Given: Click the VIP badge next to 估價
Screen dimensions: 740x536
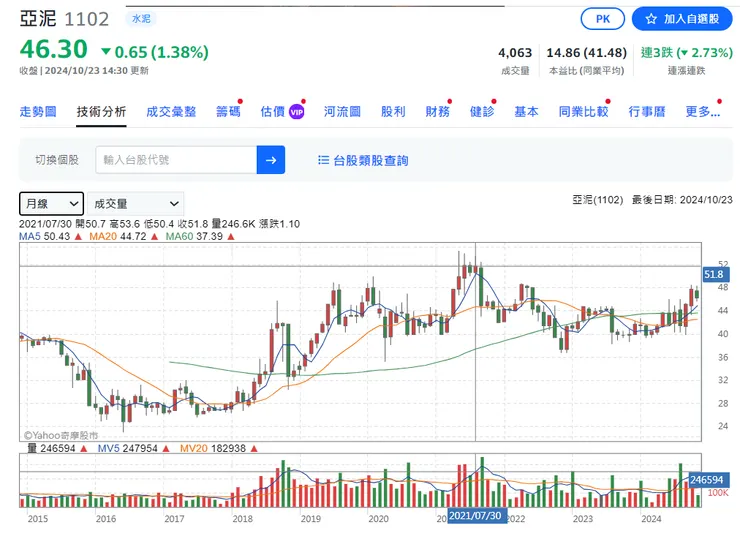Looking at the screenshot, I should coord(296,112).
